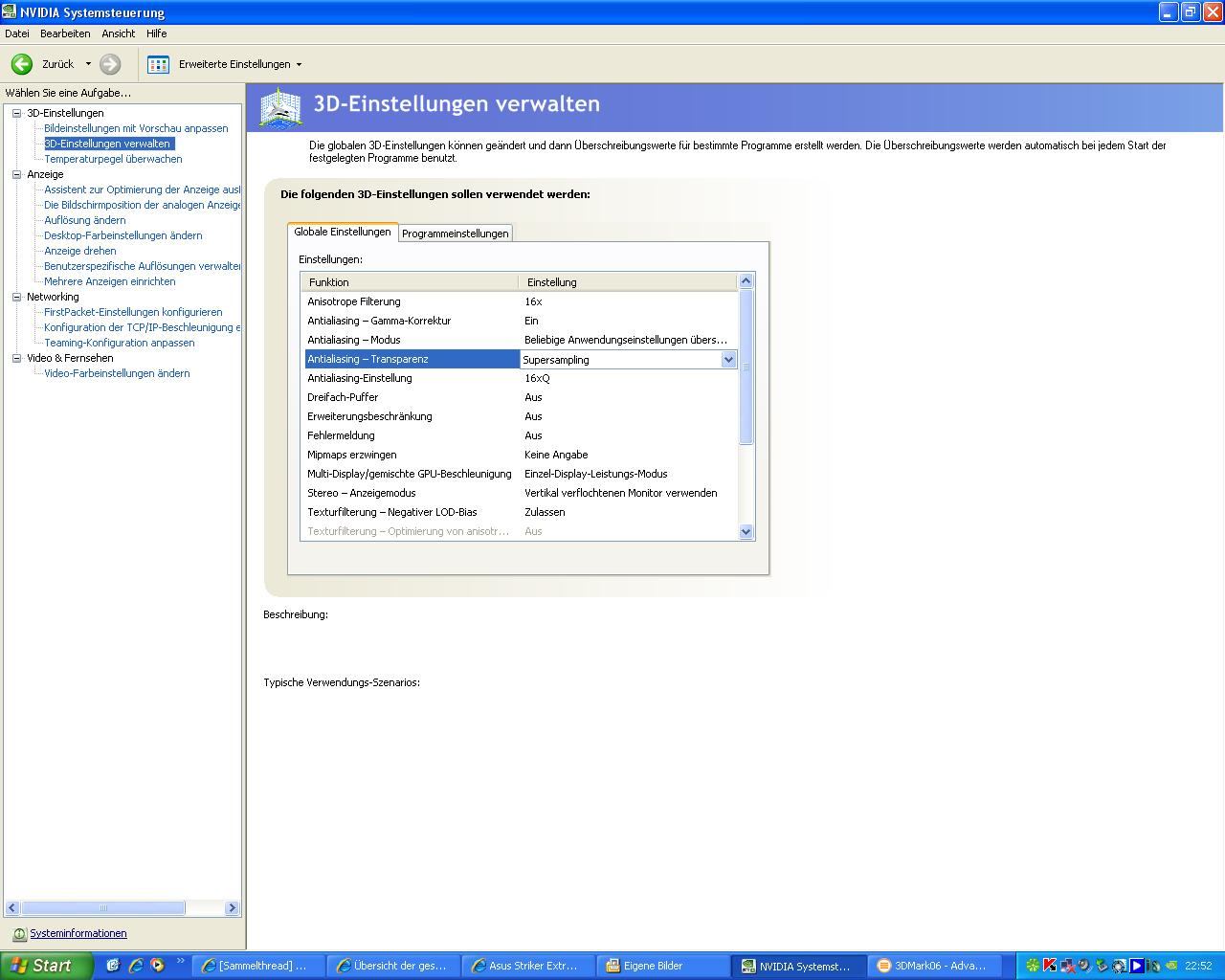Click the task tree horizontal scrollbar thumb

point(102,907)
